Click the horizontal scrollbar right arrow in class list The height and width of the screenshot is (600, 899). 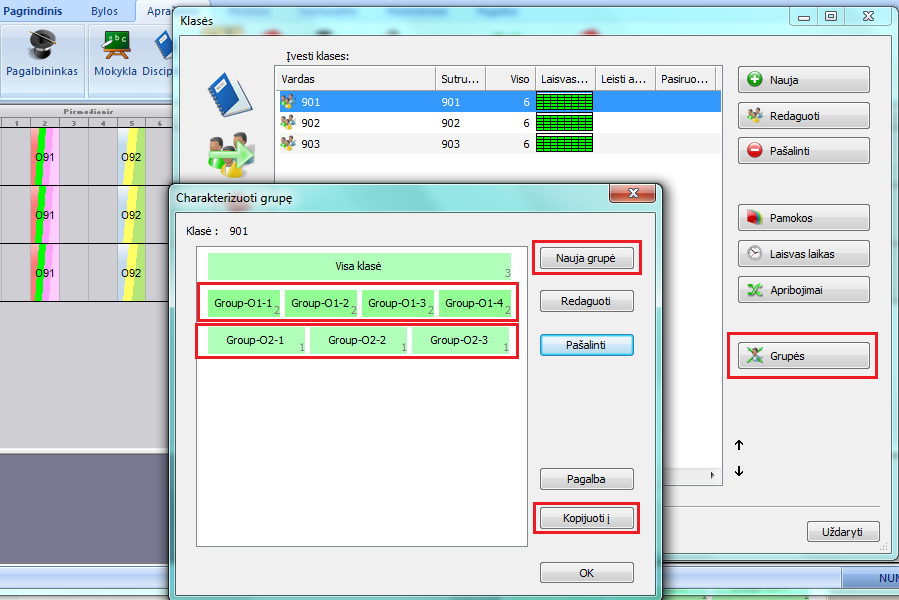[714, 475]
